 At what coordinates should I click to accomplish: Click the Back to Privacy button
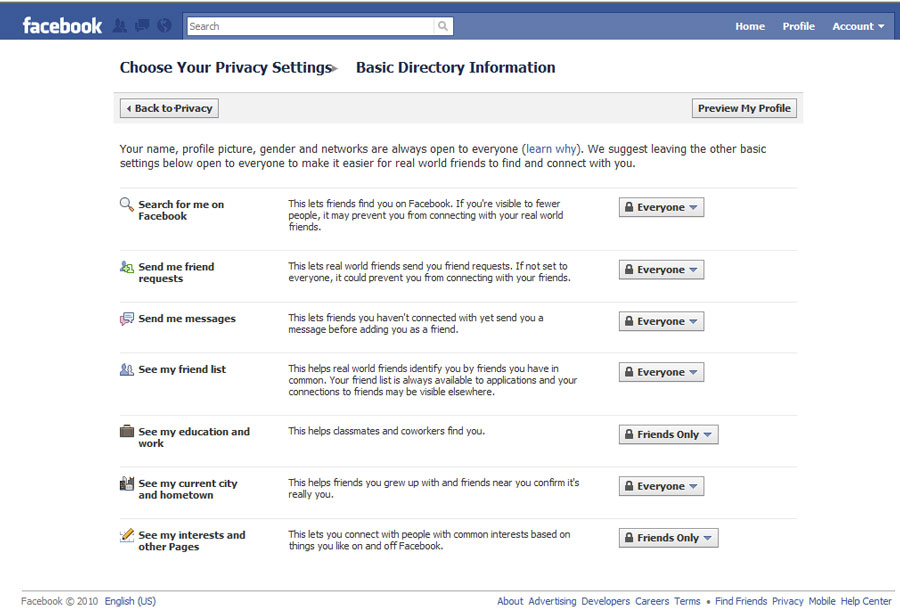coord(169,108)
